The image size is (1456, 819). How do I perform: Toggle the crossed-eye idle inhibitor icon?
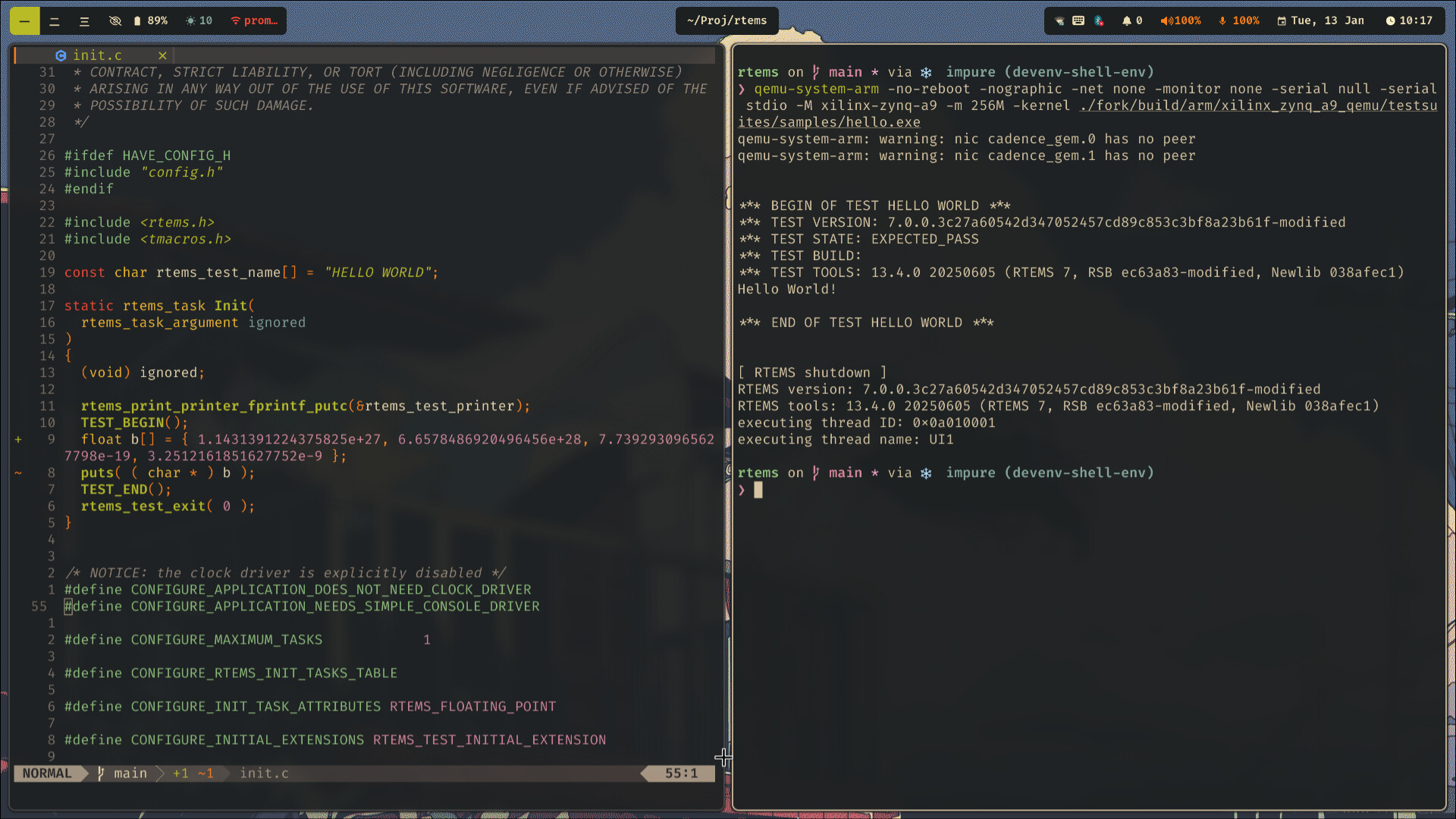[115, 20]
